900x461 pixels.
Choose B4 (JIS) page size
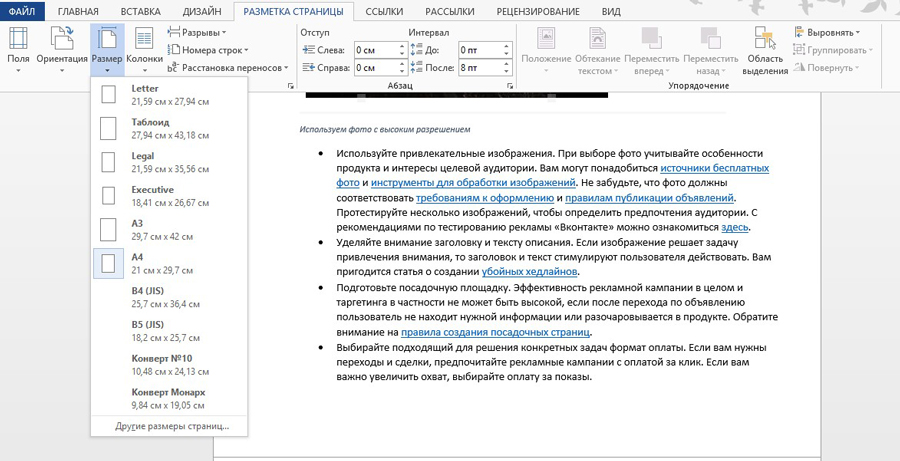(169, 297)
